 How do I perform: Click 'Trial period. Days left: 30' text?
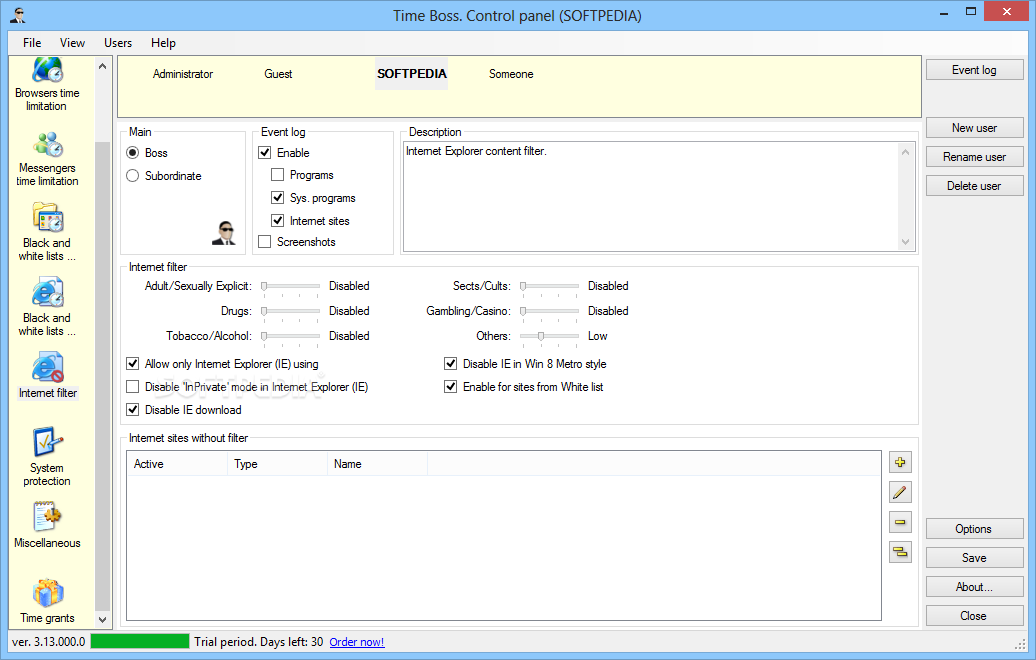pyautogui.click(x=259, y=642)
